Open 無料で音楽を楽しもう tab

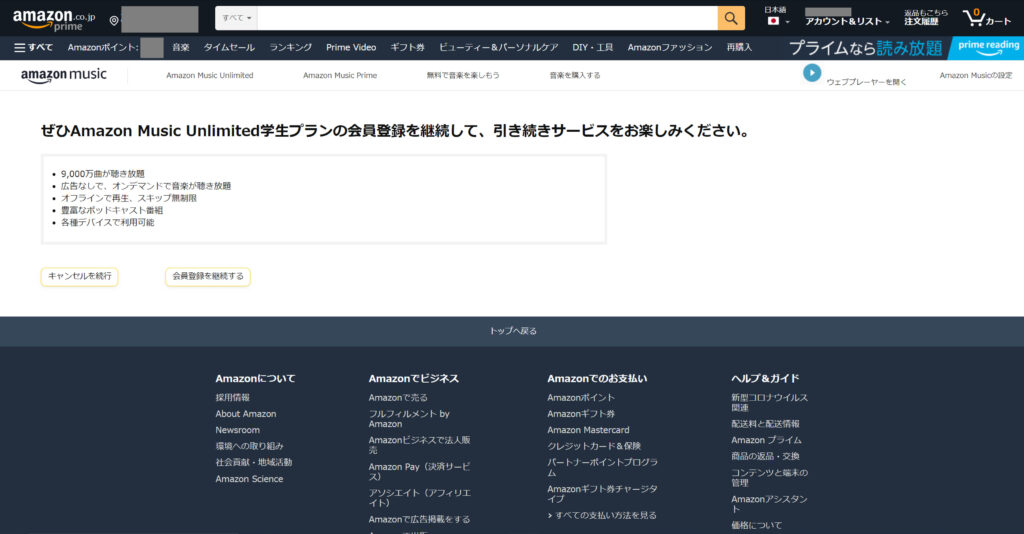pyautogui.click(x=463, y=76)
